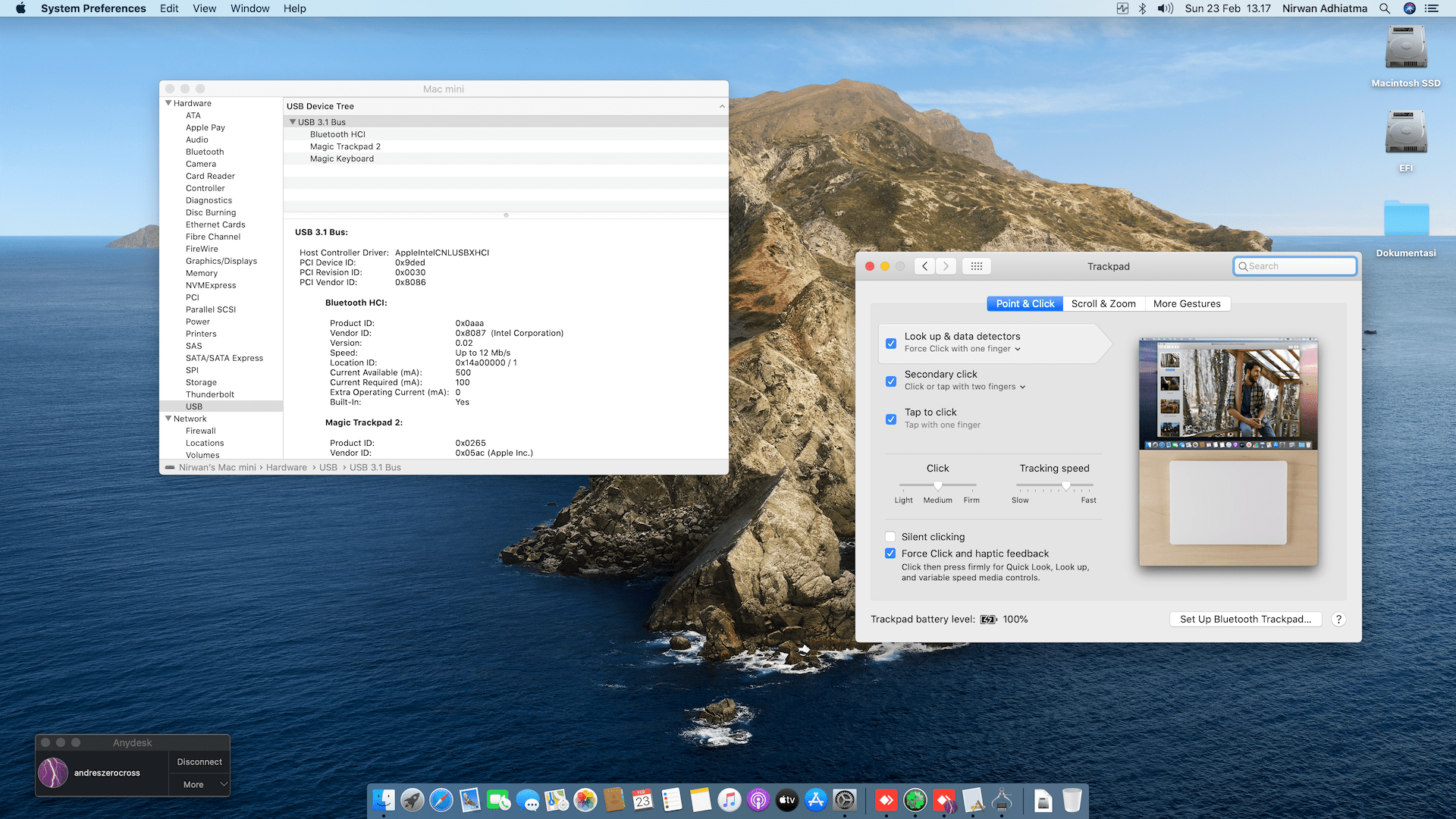The height and width of the screenshot is (819, 1456).
Task: Activate Siri from the menu bar
Action: (1410, 8)
